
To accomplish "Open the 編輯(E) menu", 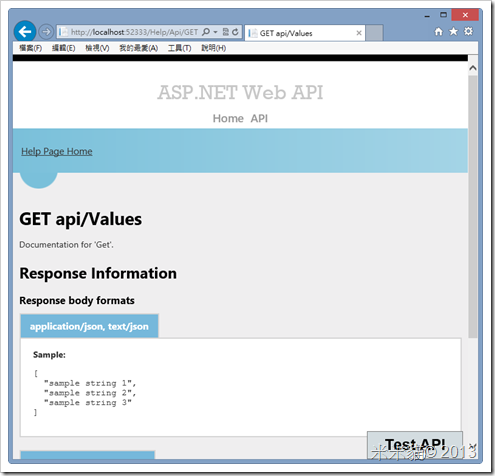I will pos(63,48).
